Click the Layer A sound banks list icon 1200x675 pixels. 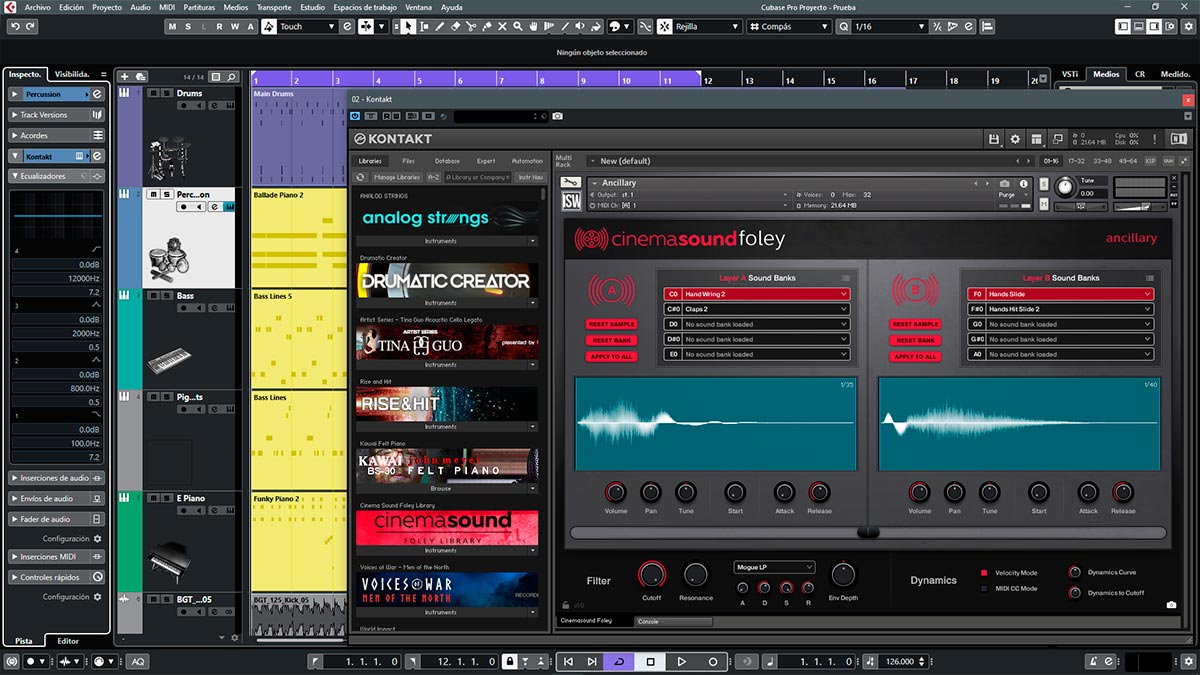(x=846, y=278)
